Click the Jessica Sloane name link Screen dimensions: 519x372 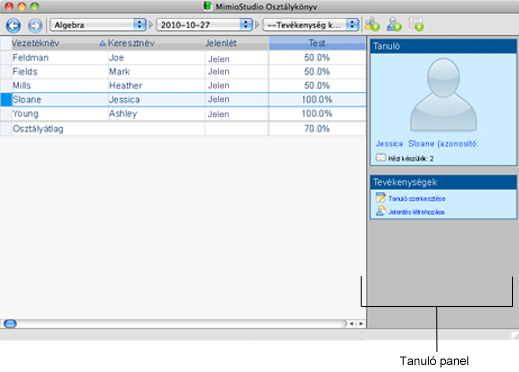427,144
